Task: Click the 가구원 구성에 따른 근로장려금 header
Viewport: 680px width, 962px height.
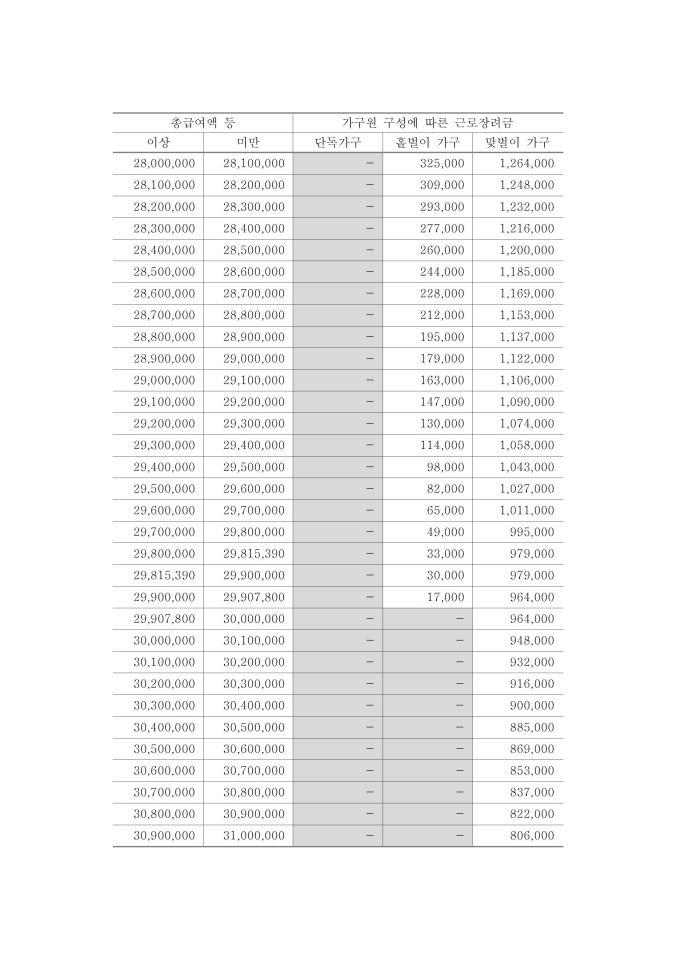Action: [x=428, y=122]
